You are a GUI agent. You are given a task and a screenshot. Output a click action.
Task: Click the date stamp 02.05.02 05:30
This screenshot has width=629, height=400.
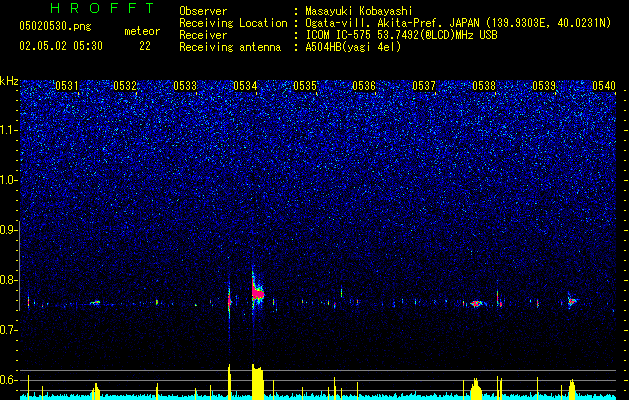[61, 46]
